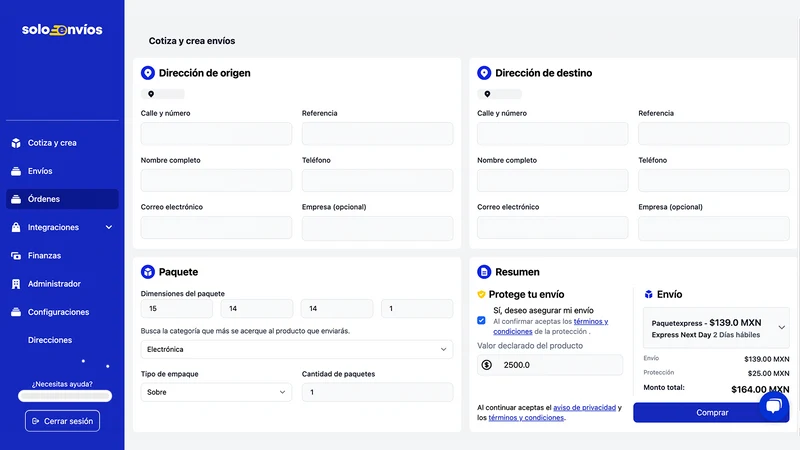Click origen Empresa (opcional) field
800x450 pixels.
point(378,228)
